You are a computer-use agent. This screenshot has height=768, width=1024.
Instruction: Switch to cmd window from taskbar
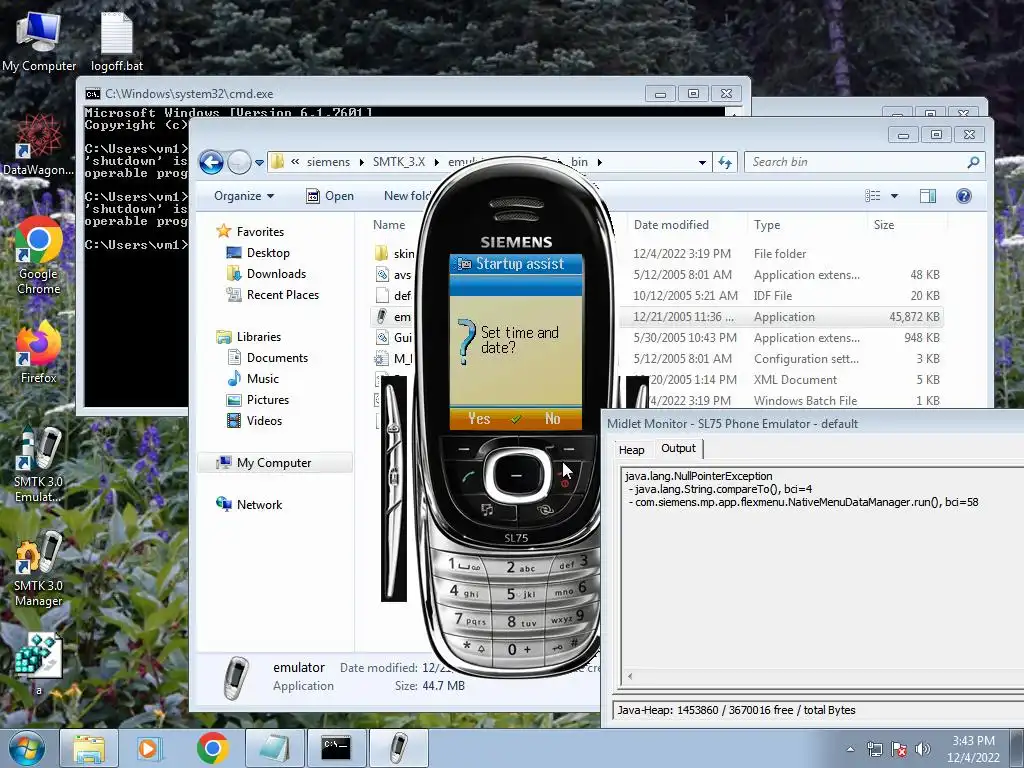tap(336, 748)
